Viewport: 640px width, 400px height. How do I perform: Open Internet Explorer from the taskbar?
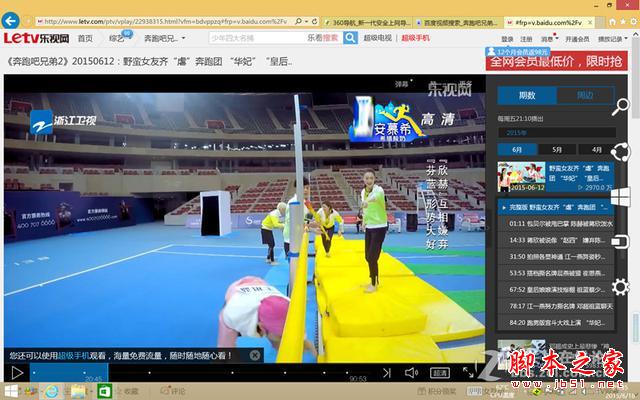point(51,391)
